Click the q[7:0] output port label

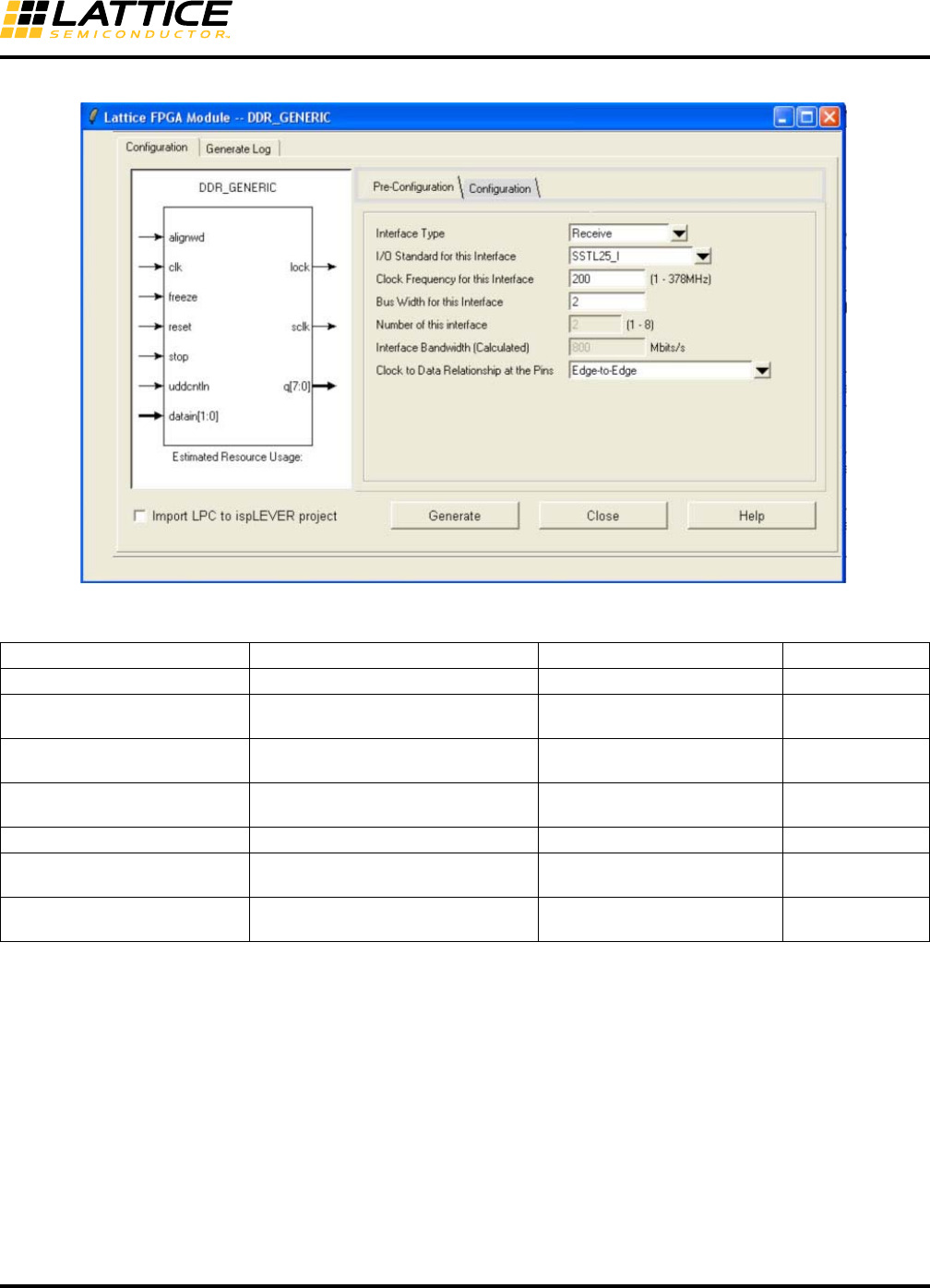(x=296, y=387)
